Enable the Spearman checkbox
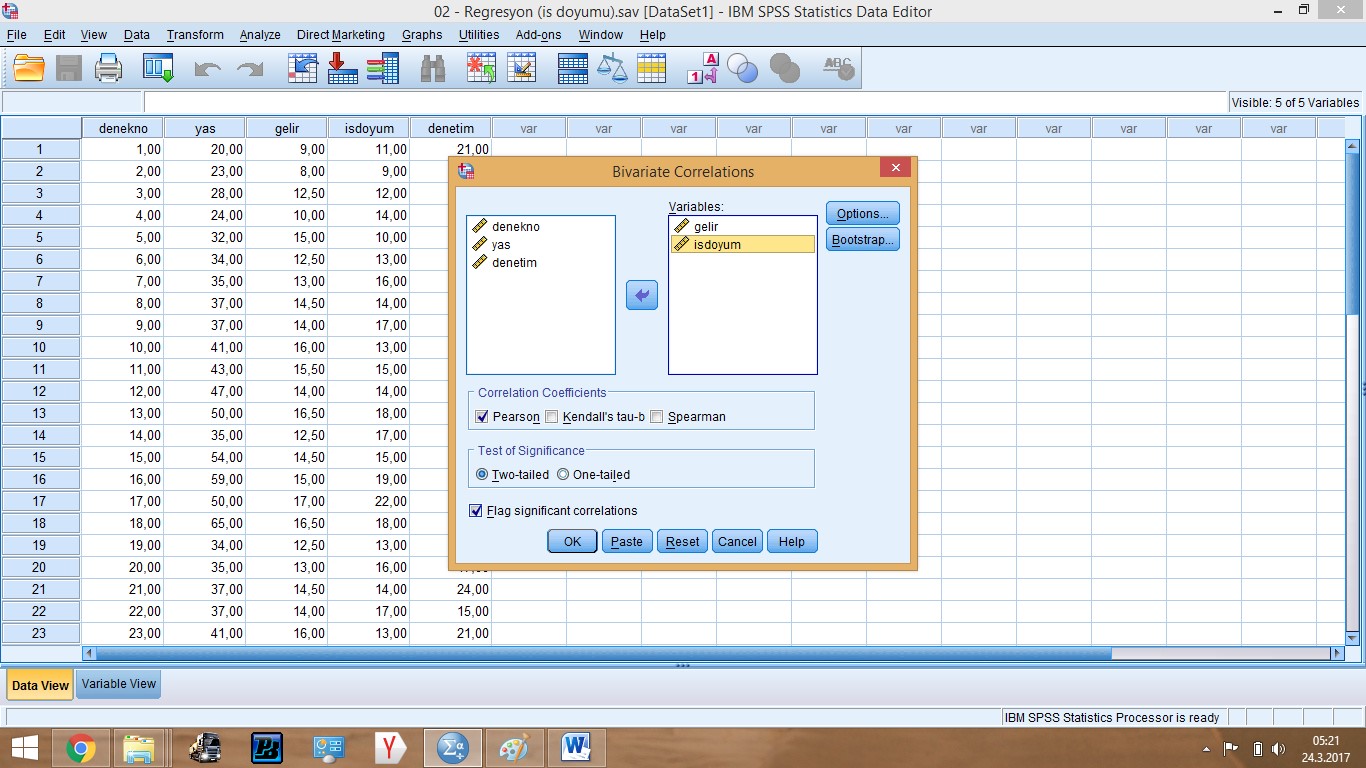The height and width of the screenshot is (768, 1366). (657, 417)
